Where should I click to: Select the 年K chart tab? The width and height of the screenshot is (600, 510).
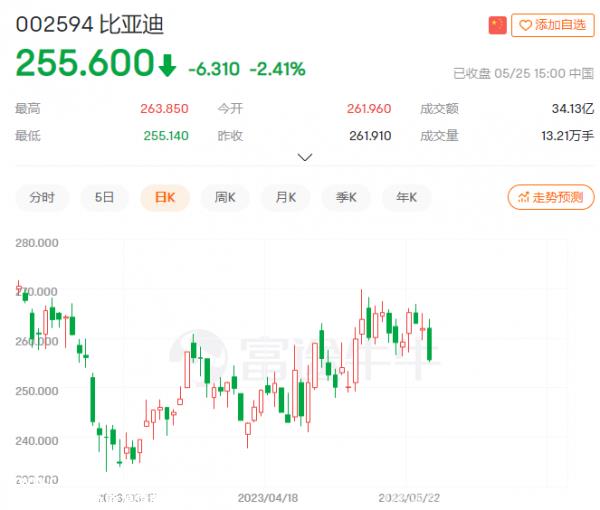pos(406,197)
